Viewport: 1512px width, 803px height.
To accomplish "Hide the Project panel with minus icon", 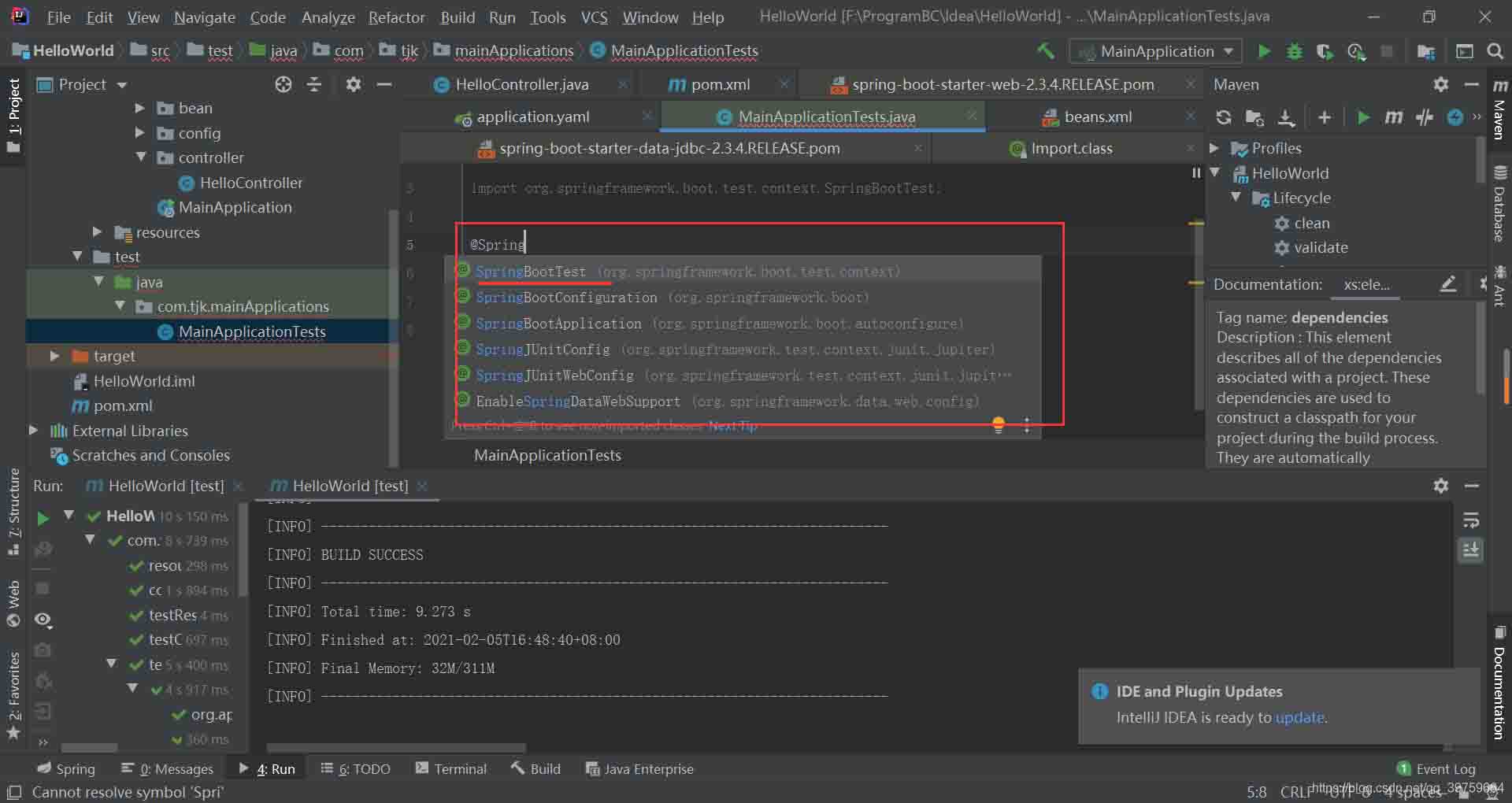I will [x=384, y=84].
